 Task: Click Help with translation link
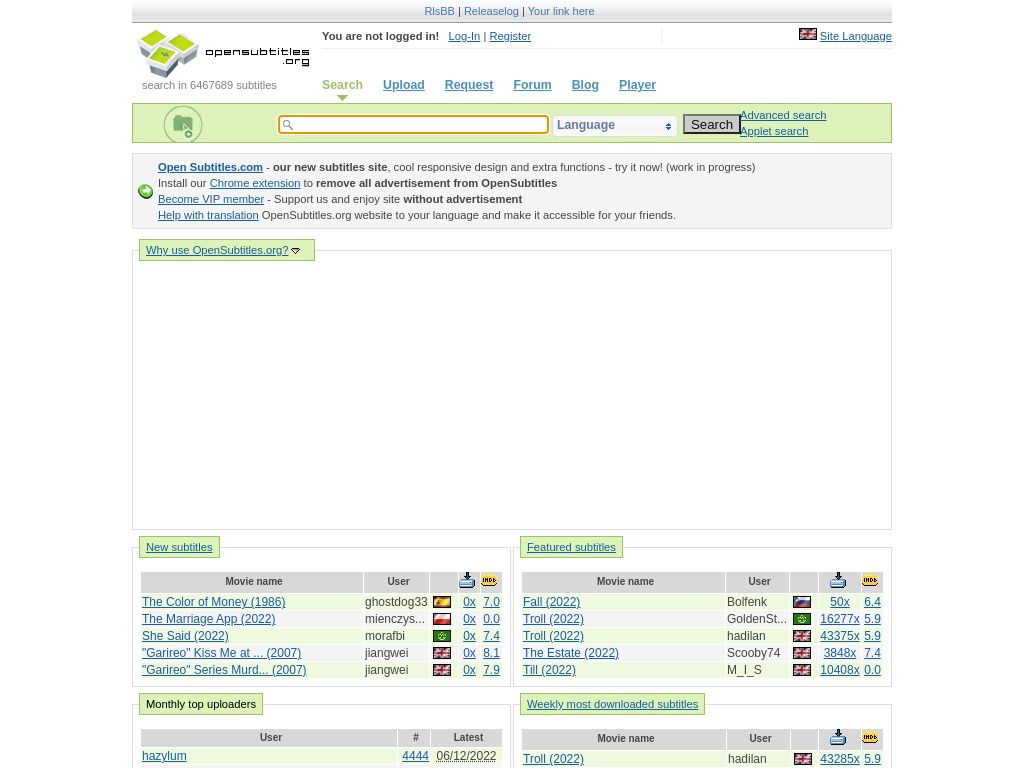tap(208, 216)
